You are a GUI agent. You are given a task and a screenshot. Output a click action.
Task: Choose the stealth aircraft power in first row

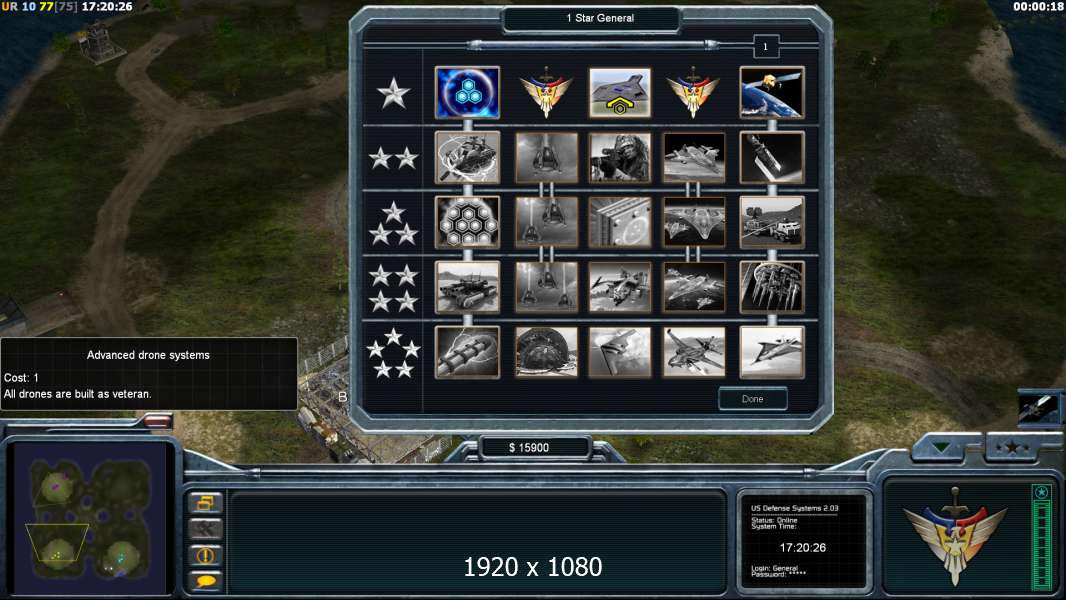[x=619, y=92]
